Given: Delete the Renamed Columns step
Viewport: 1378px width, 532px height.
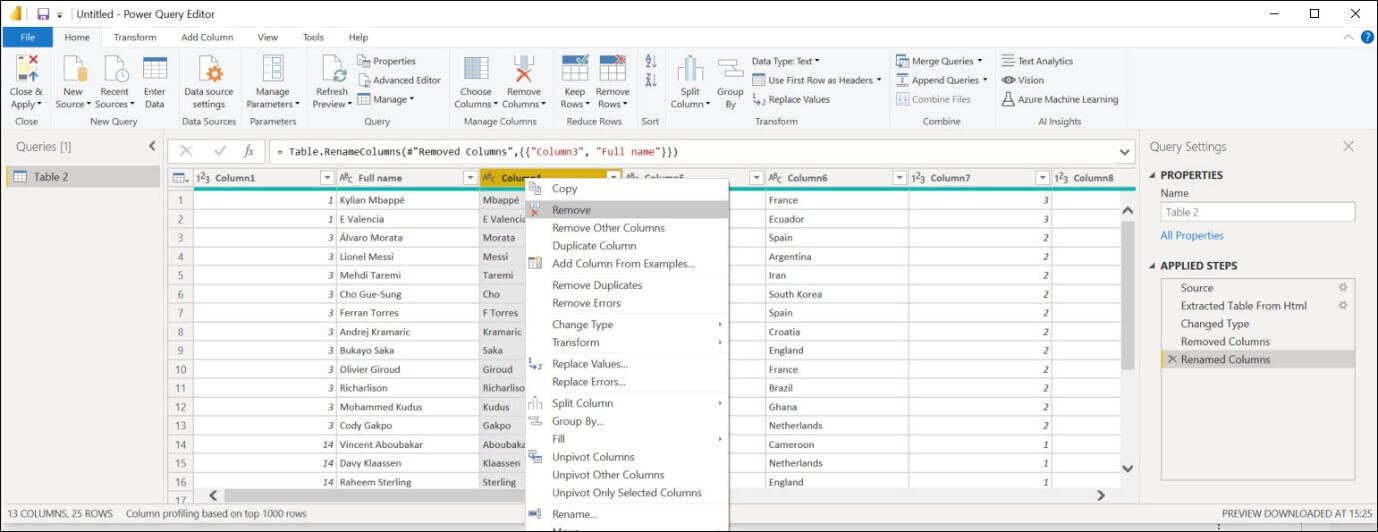Looking at the screenshot, I should coord(1171,360).
